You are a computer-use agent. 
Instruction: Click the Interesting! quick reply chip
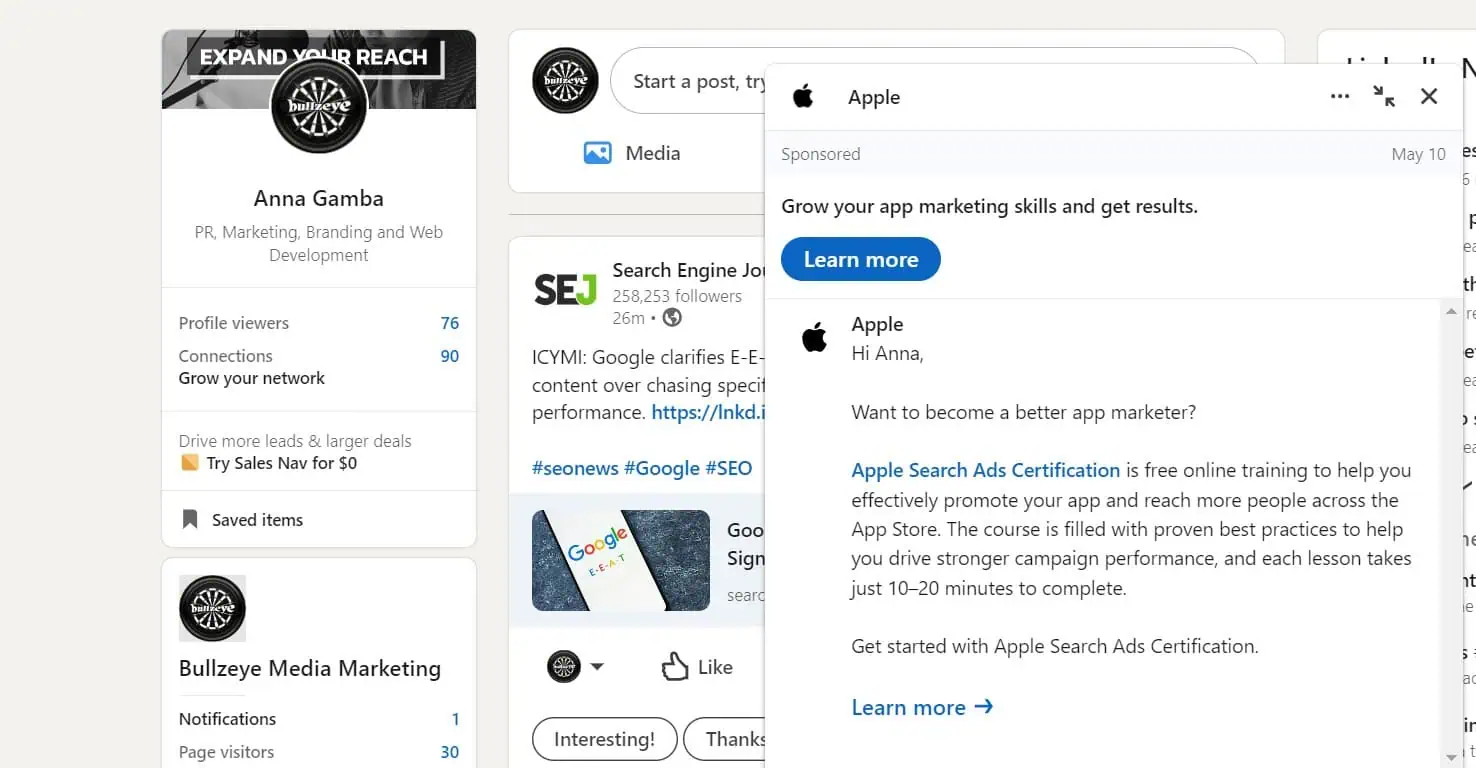[604, 739]
